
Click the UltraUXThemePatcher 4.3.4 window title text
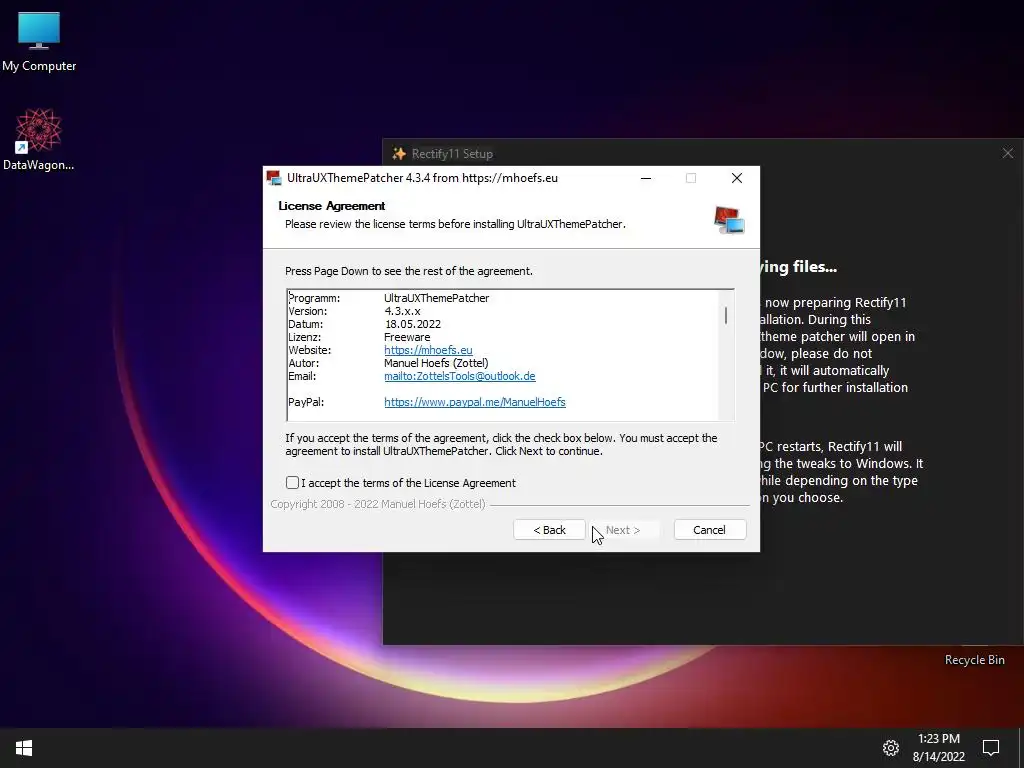tap(423, 178)
